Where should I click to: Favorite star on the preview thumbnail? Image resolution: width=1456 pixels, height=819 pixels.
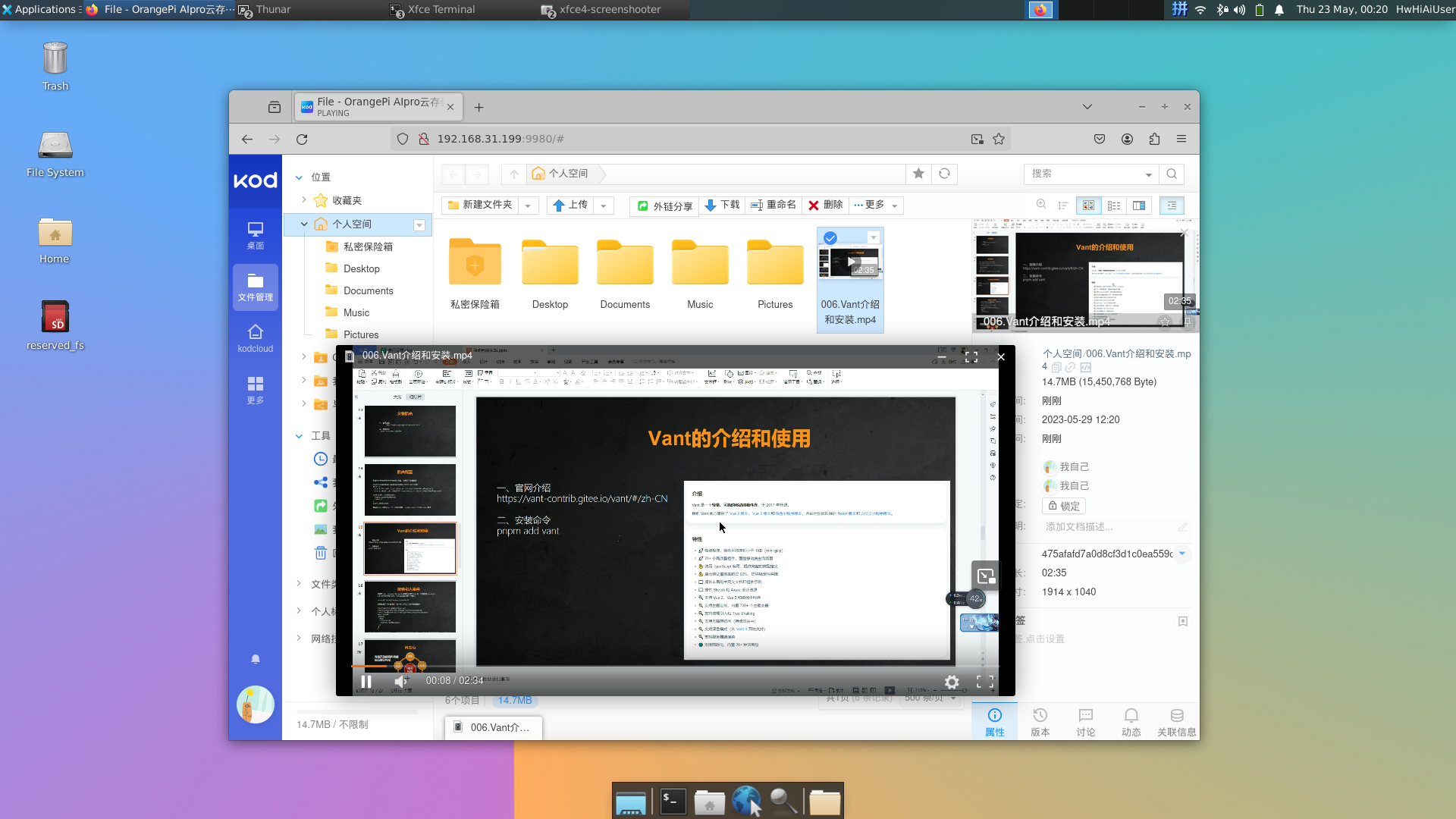pyautogui.click(x=1165, y=322)
